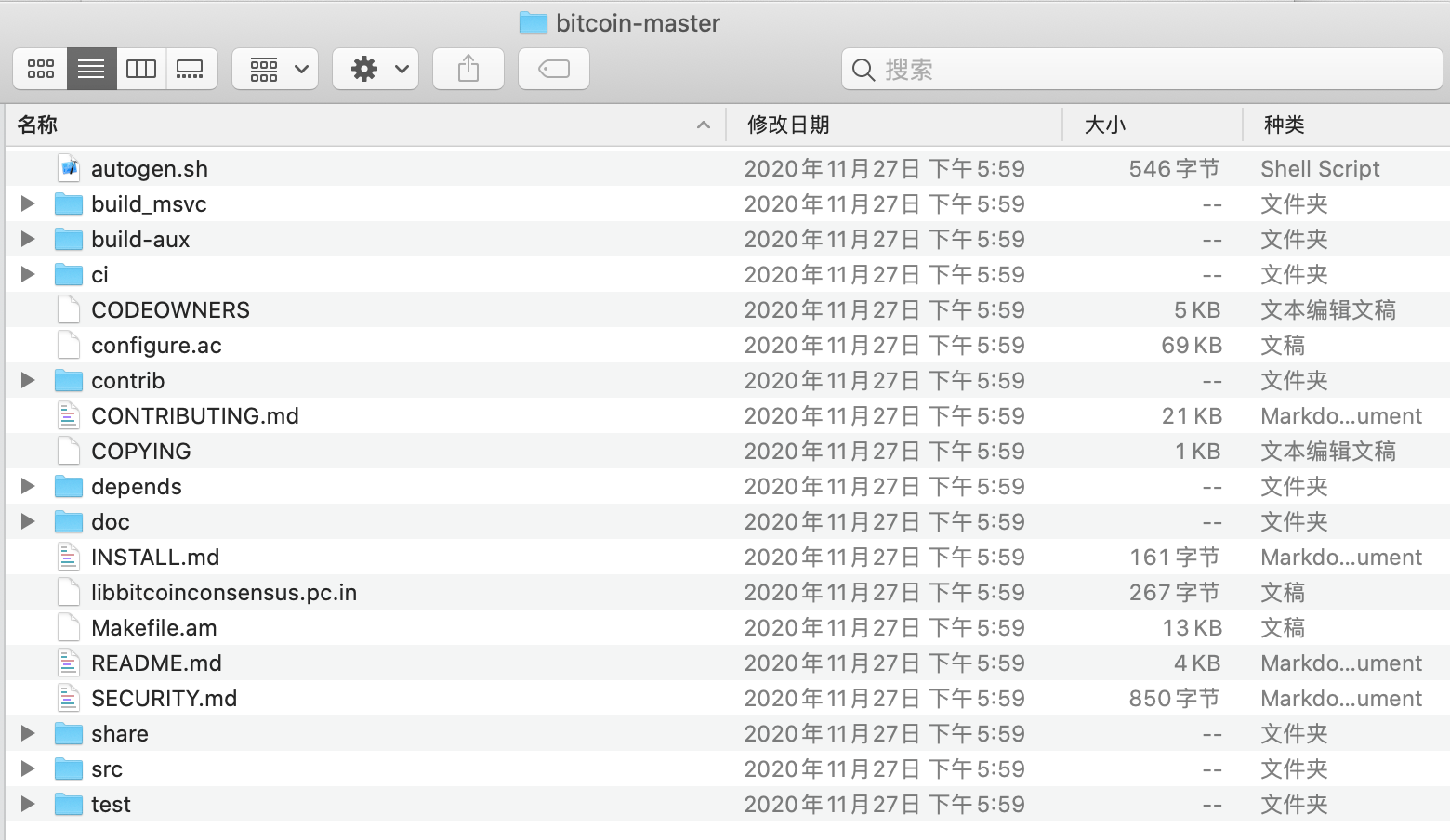Expand the build-aux folder
Image resolution: width=1450 pixels, height=840 pixels.
click(x=28, y=239)
